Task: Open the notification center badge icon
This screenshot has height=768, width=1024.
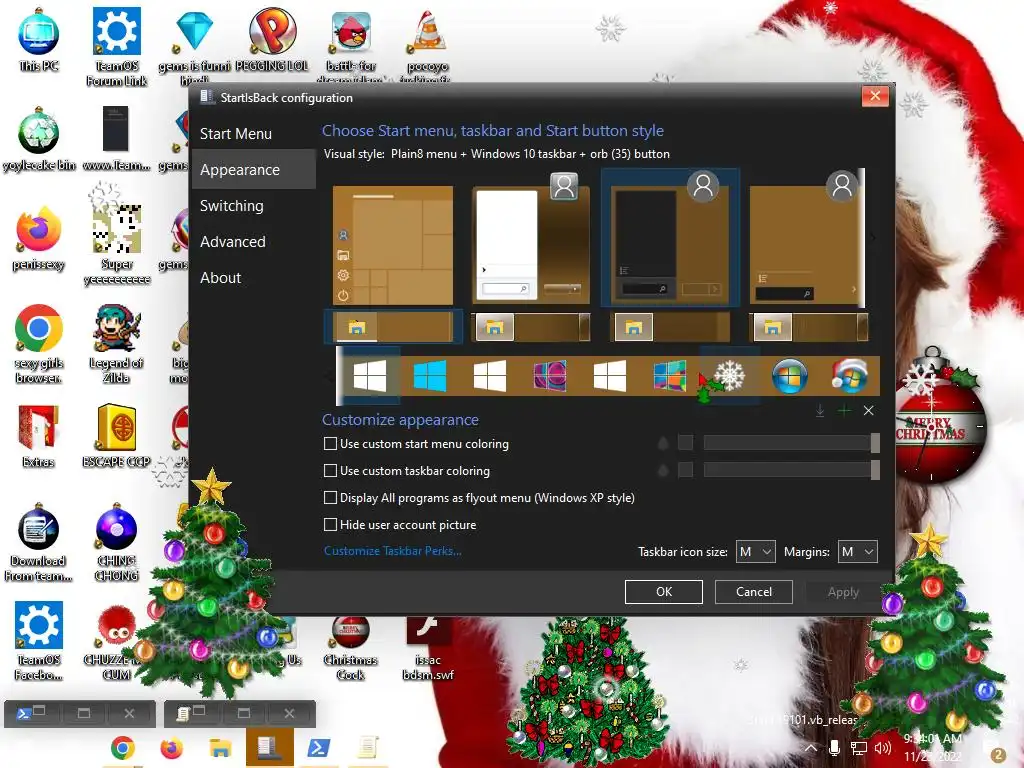Action: pos(997,753)
